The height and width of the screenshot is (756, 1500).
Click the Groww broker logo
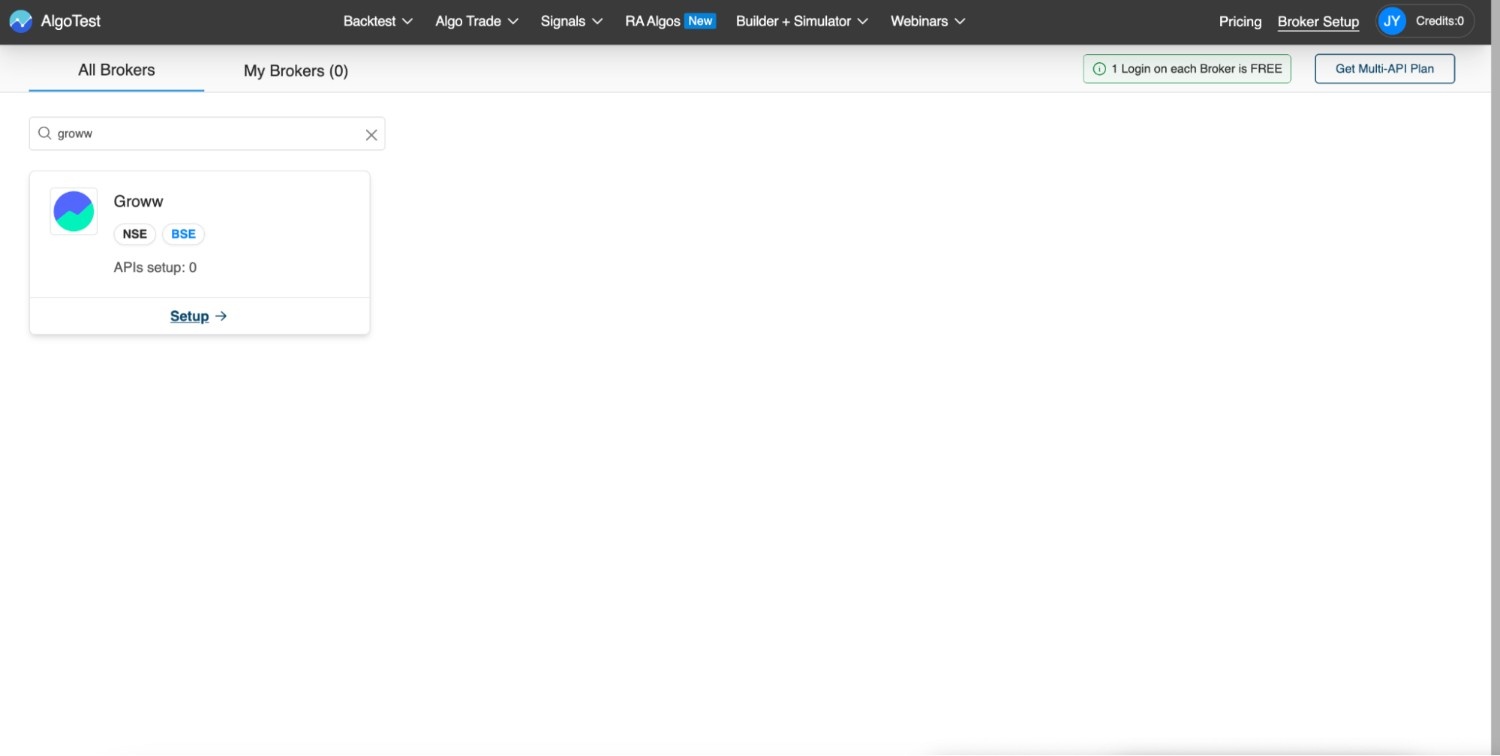(74, 211)
